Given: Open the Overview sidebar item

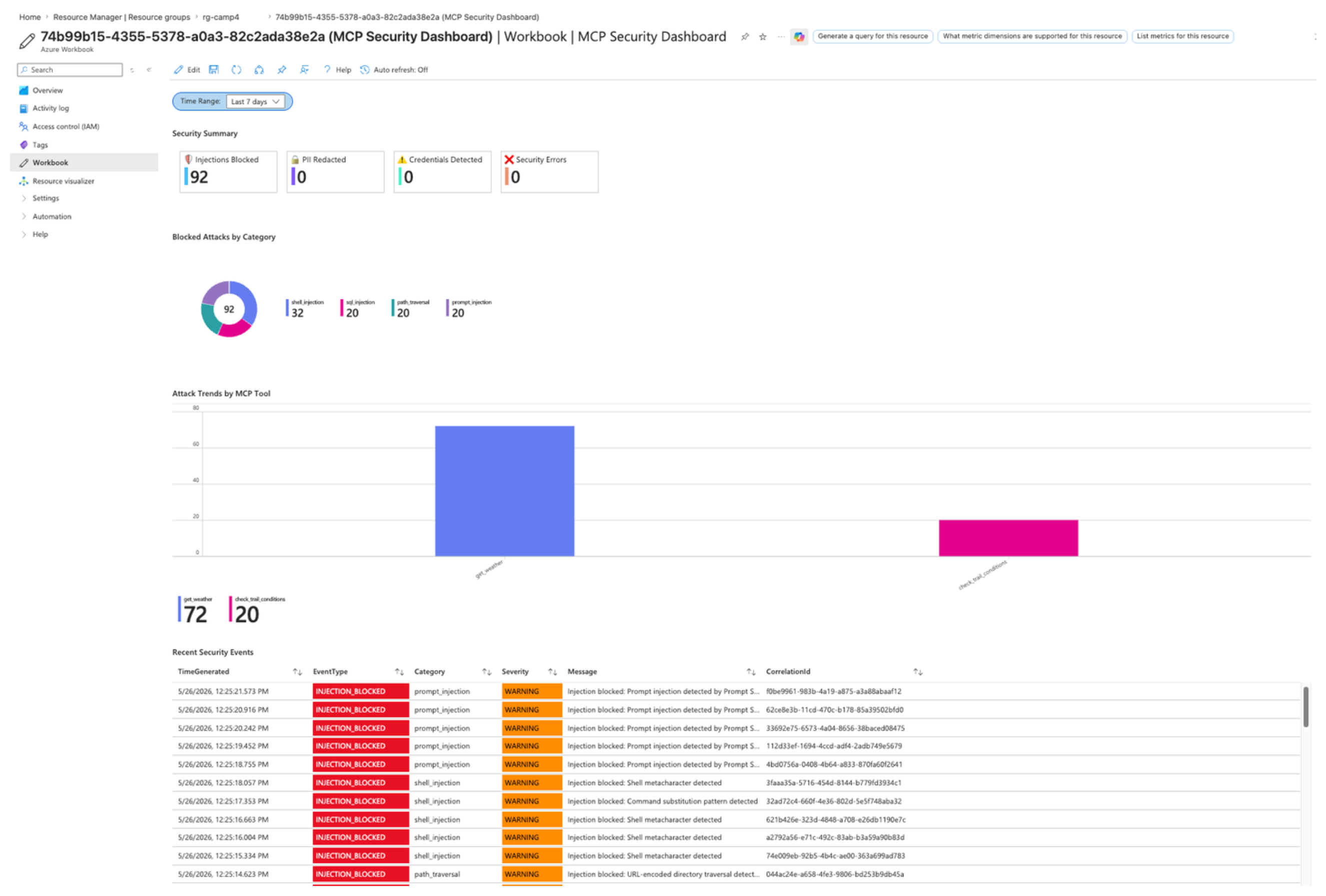Looking at the screenshot, I should [x=48, y=90].
